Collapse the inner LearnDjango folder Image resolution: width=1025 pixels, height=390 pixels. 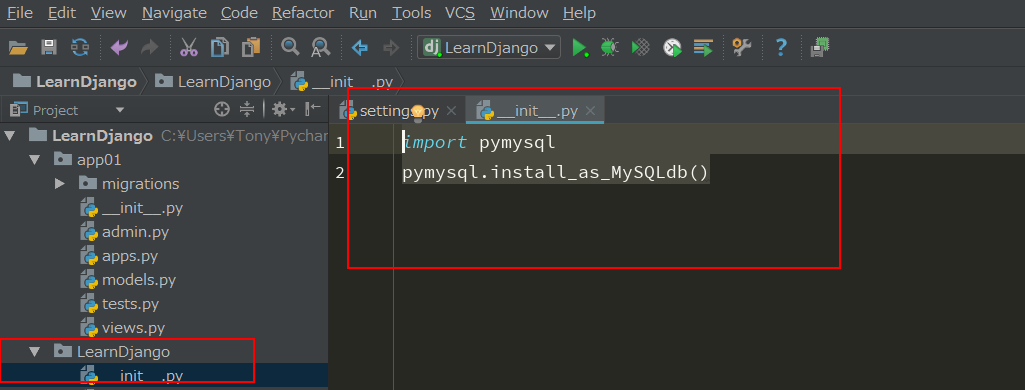click(34, 351)
